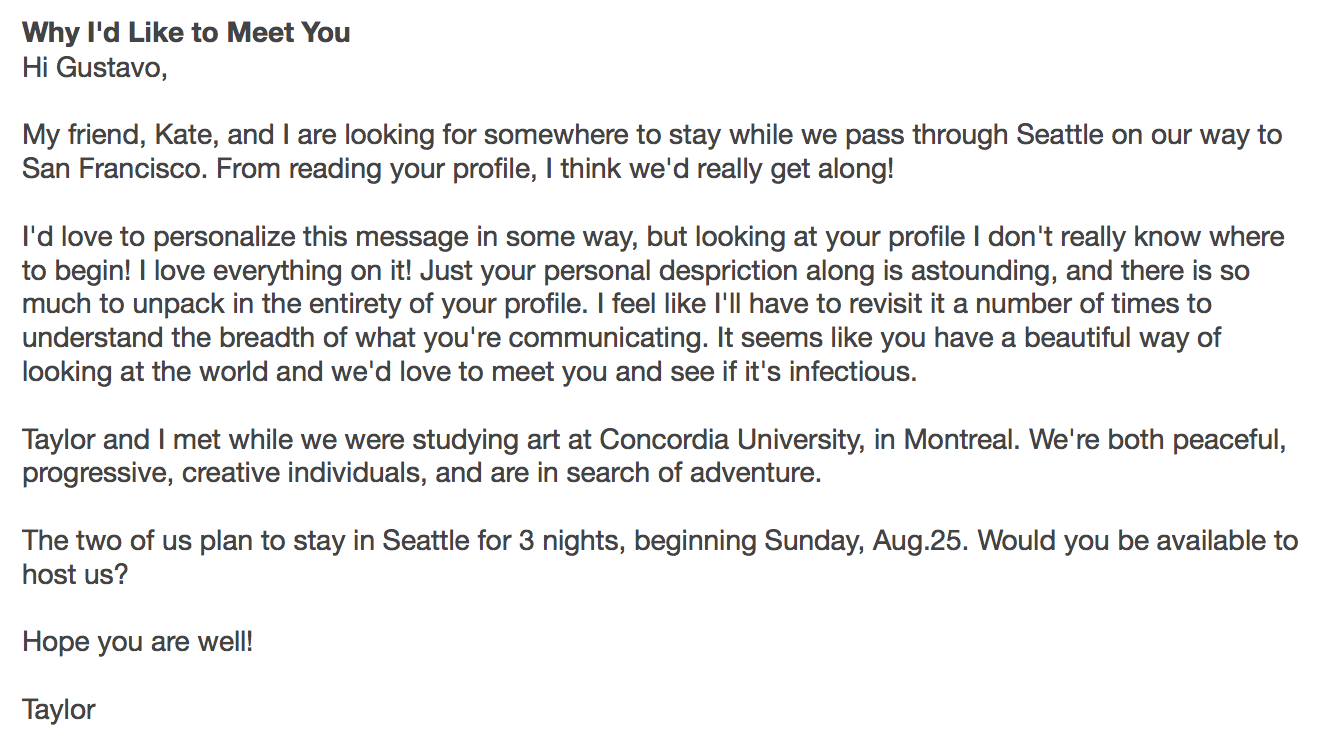Click the 'Taylor' signature at the bottom
Viewport: 1332px width, 740px height.
tap(59, 710)
